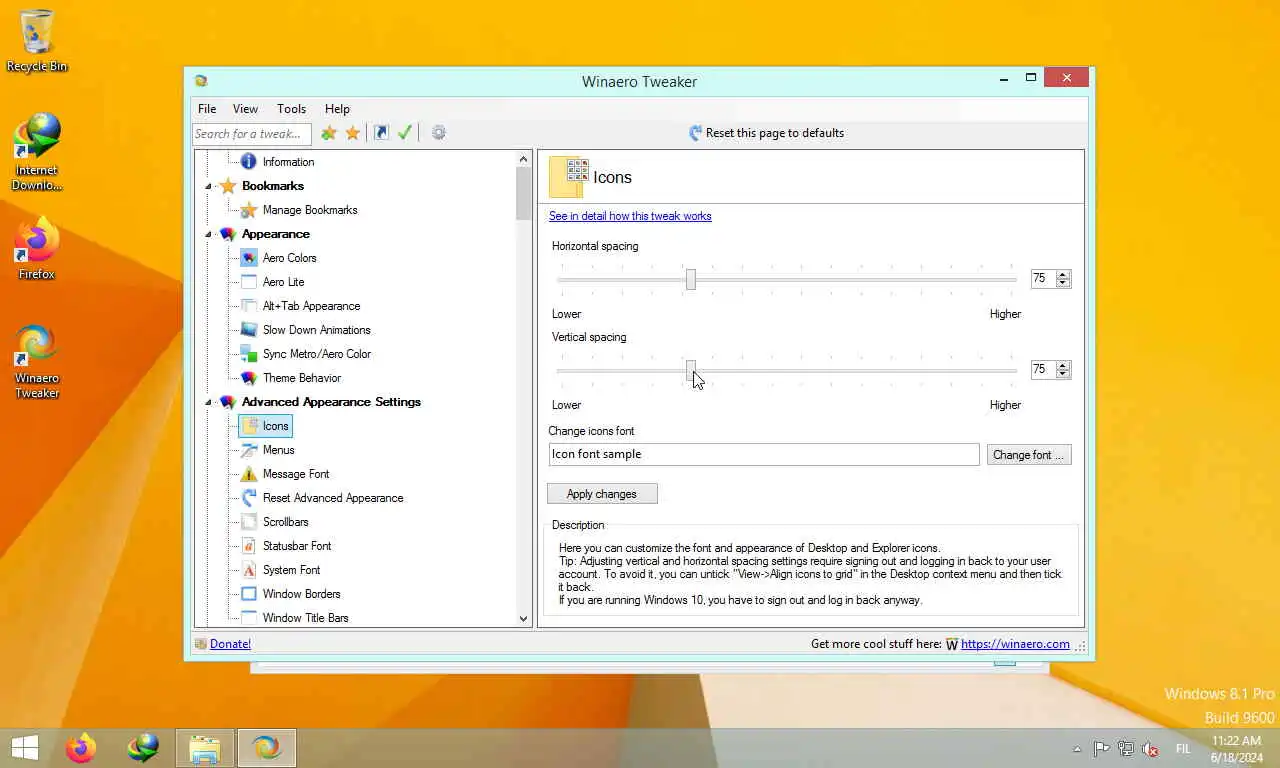Open the File menu
Image resolution: width=1280 pixels, height=768 pixels.
click(207, 109)
